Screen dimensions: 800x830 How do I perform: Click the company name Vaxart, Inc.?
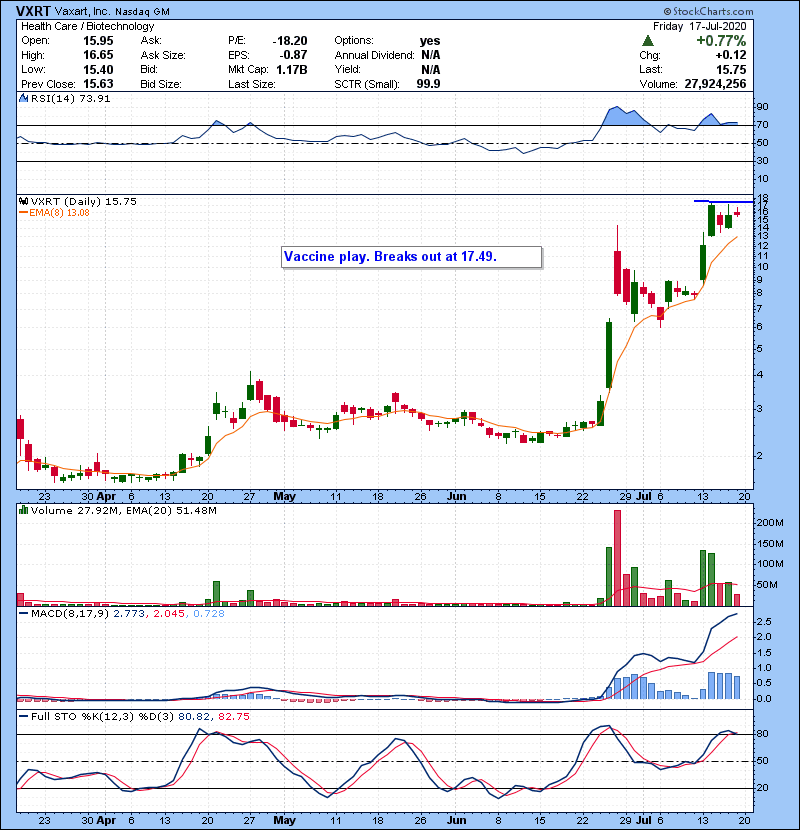pos(81,11)
